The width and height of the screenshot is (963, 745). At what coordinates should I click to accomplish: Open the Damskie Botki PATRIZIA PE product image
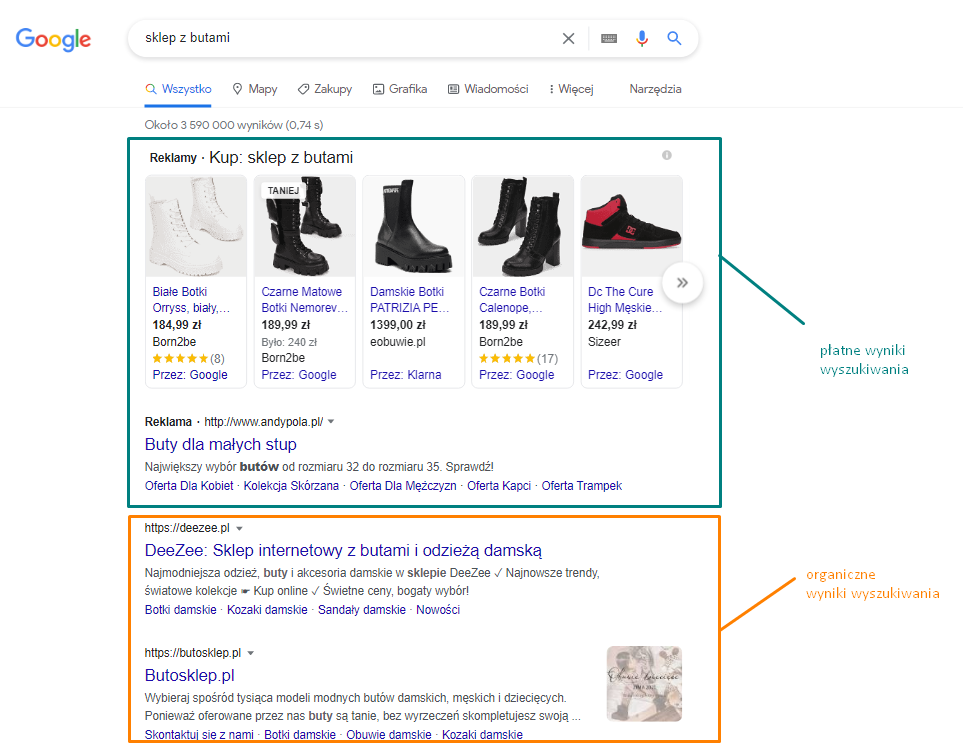tap(413, 226)
